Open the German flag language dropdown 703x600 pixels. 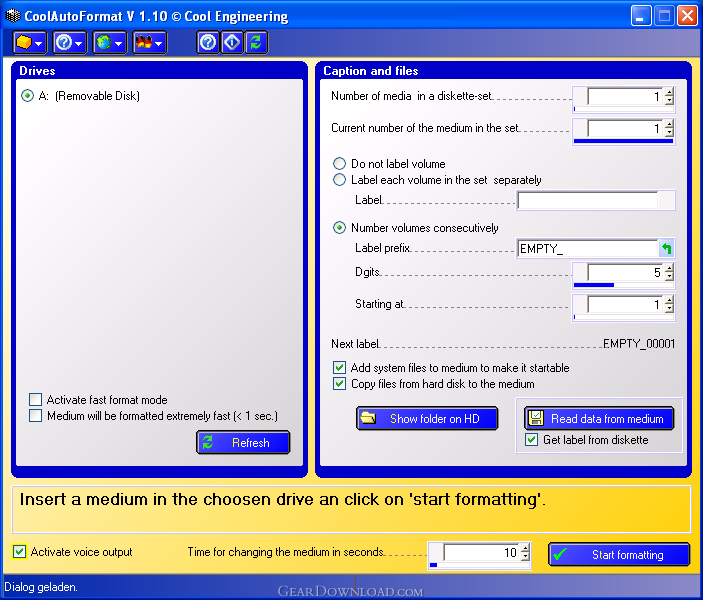tap(150, 43)
